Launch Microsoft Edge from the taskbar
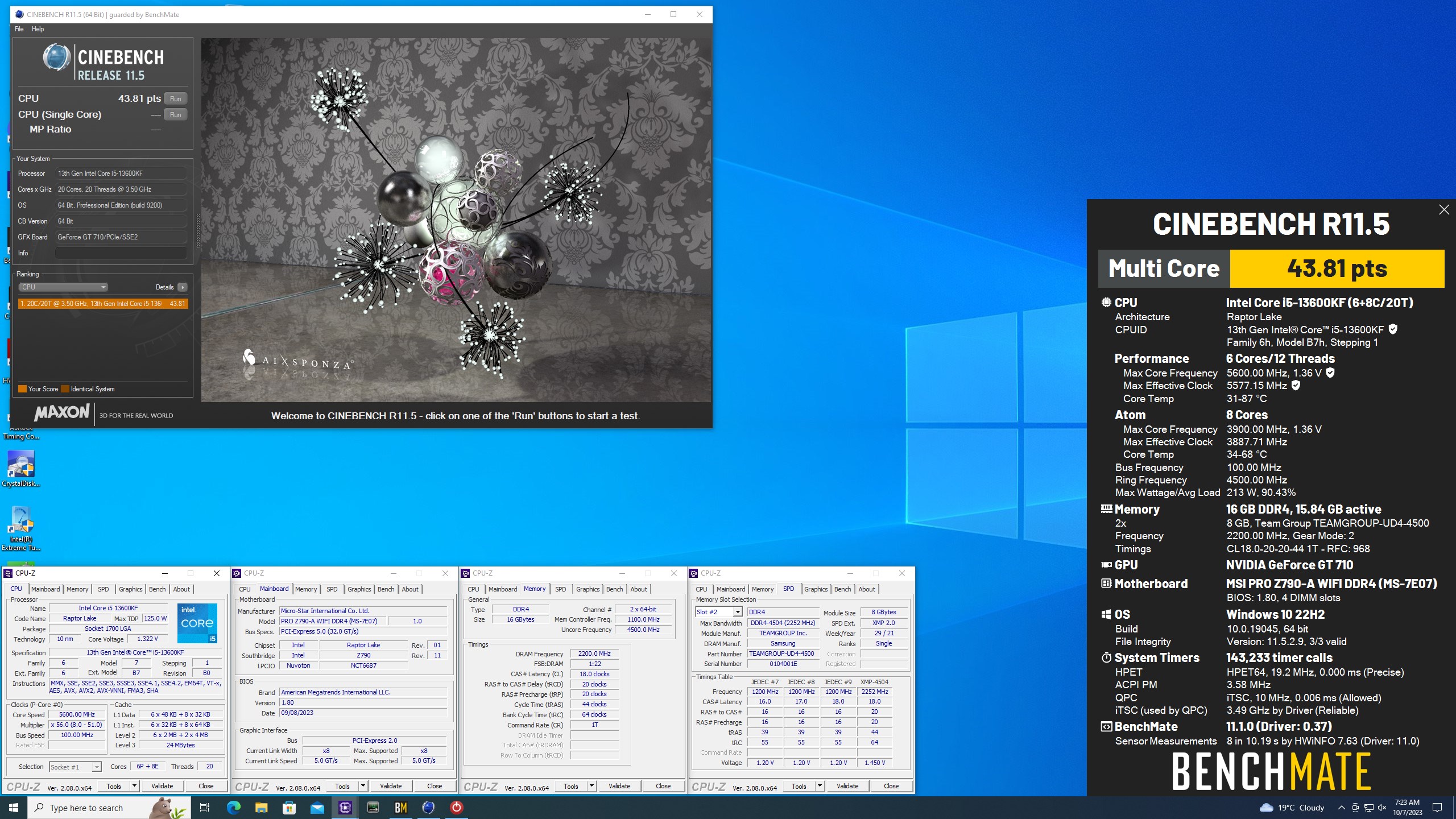 coord(233,808)
